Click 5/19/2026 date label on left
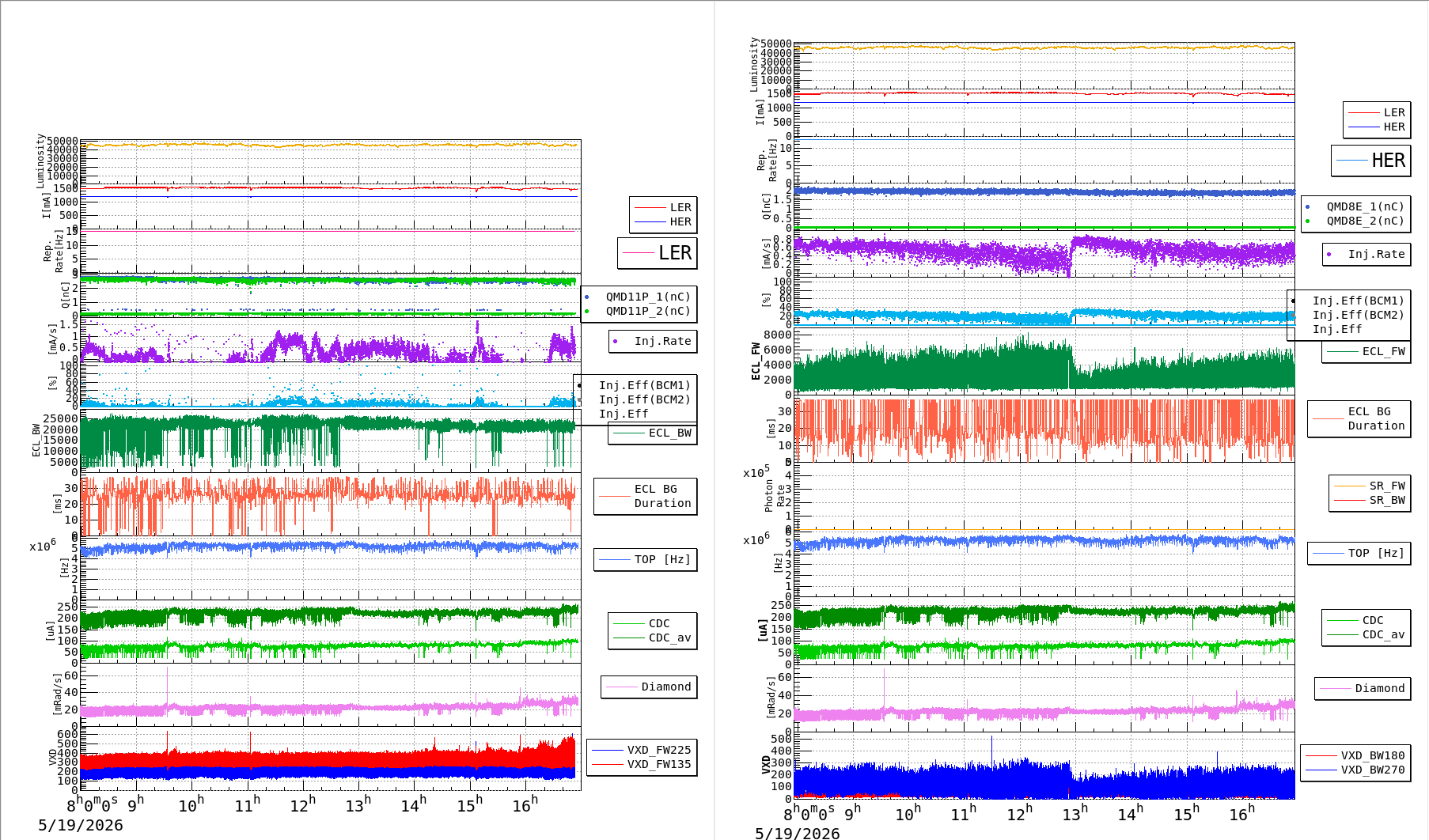Viewport: 1429px width, 840px height. coord(81,825)
